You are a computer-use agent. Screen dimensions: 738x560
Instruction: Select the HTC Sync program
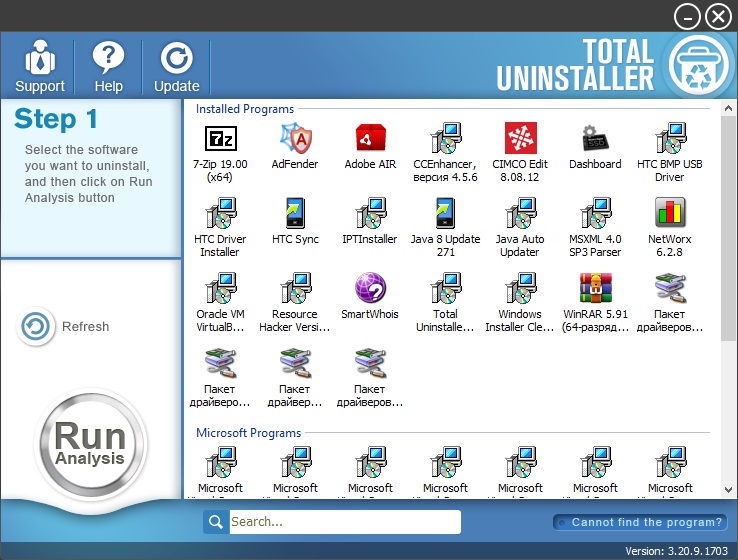pyautogui.click(x=295, y=221)
